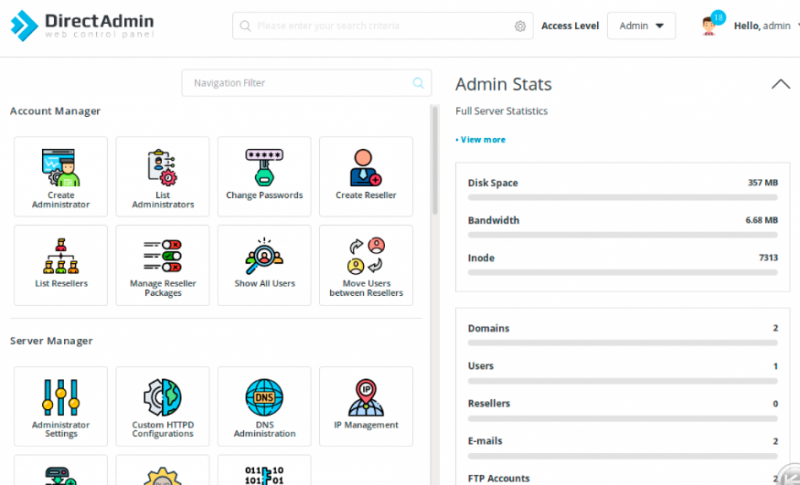
Task: Collapse the Admin Stats panel
Action: [780, 85]
